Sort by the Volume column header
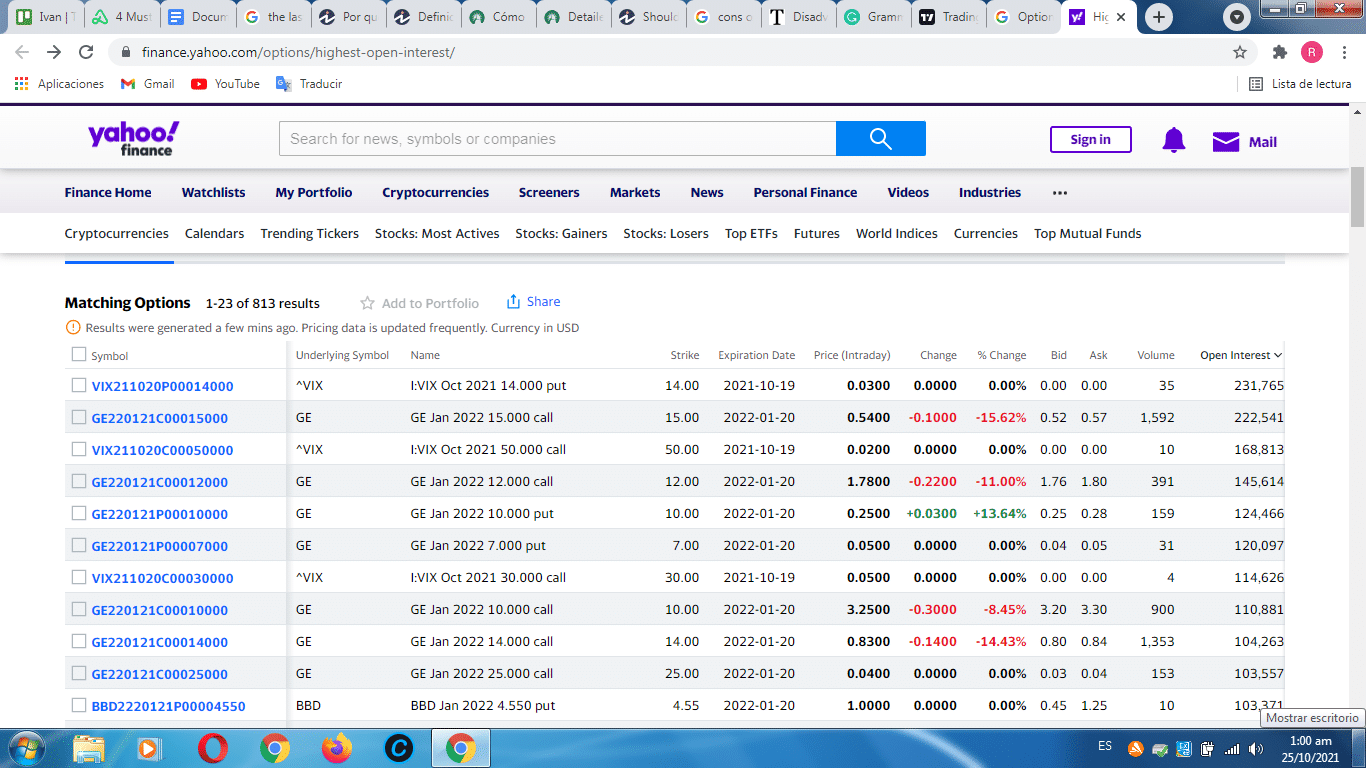The image size is (1366, 768). click(x=1156, y=355)
